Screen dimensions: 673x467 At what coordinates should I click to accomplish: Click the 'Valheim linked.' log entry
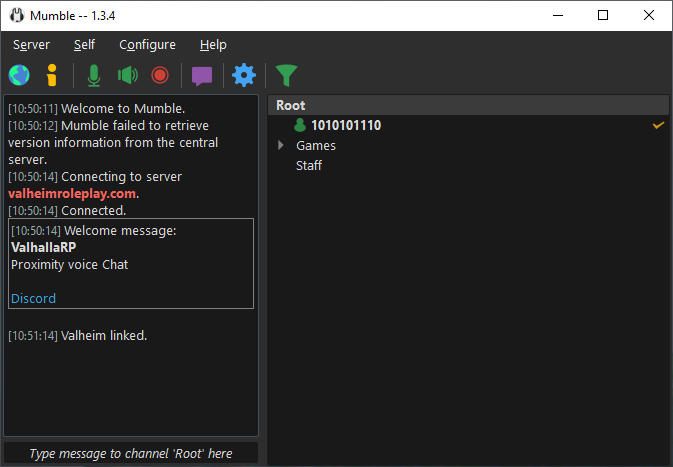click(x=104, y=336)
